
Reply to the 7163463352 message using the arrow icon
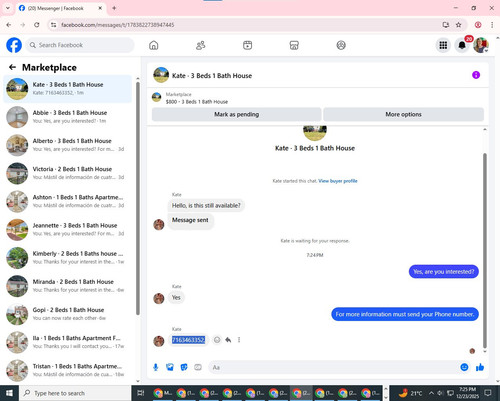tap(228, 340)
